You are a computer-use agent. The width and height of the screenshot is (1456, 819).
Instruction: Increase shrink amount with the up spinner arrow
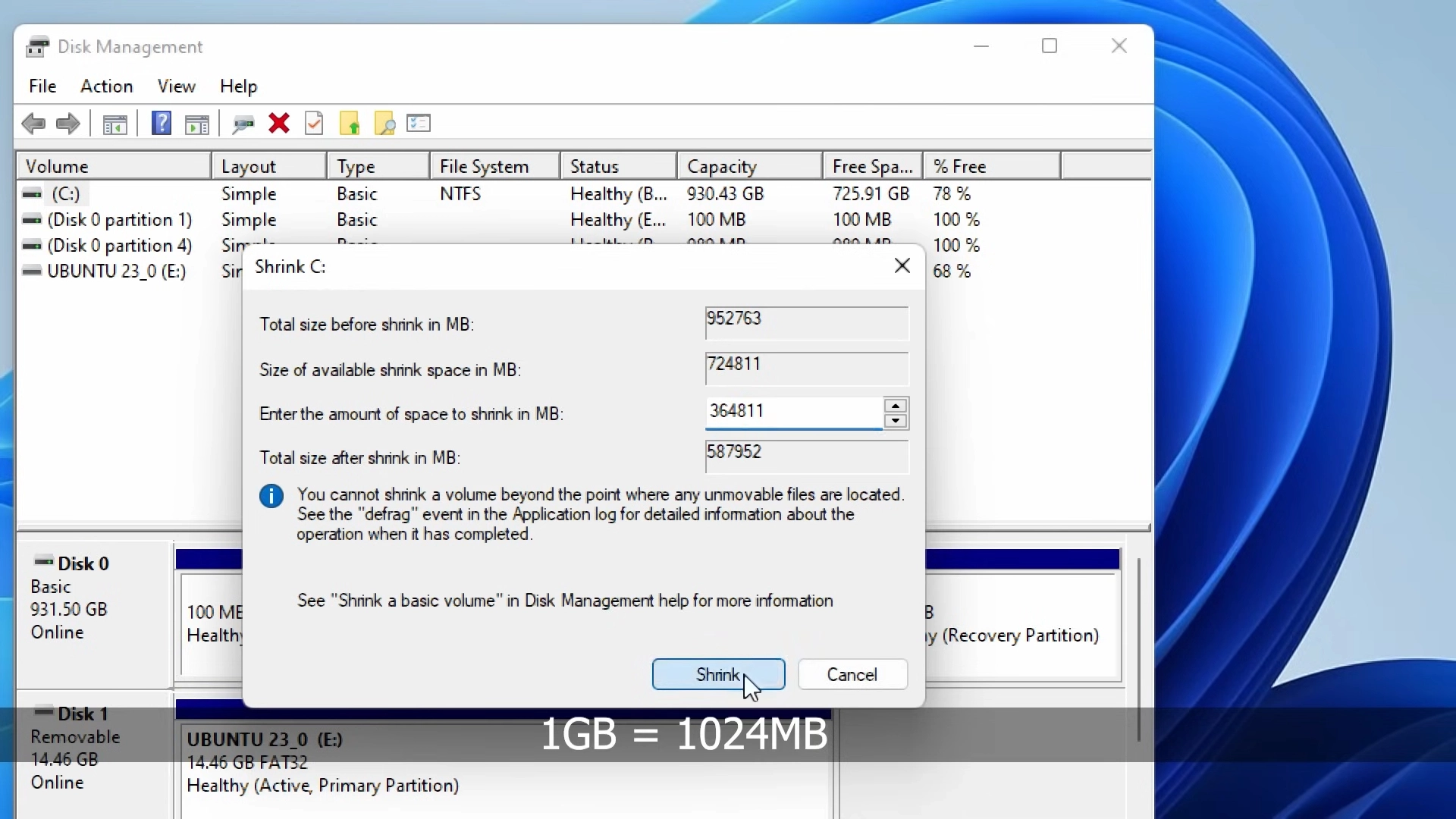896,406
